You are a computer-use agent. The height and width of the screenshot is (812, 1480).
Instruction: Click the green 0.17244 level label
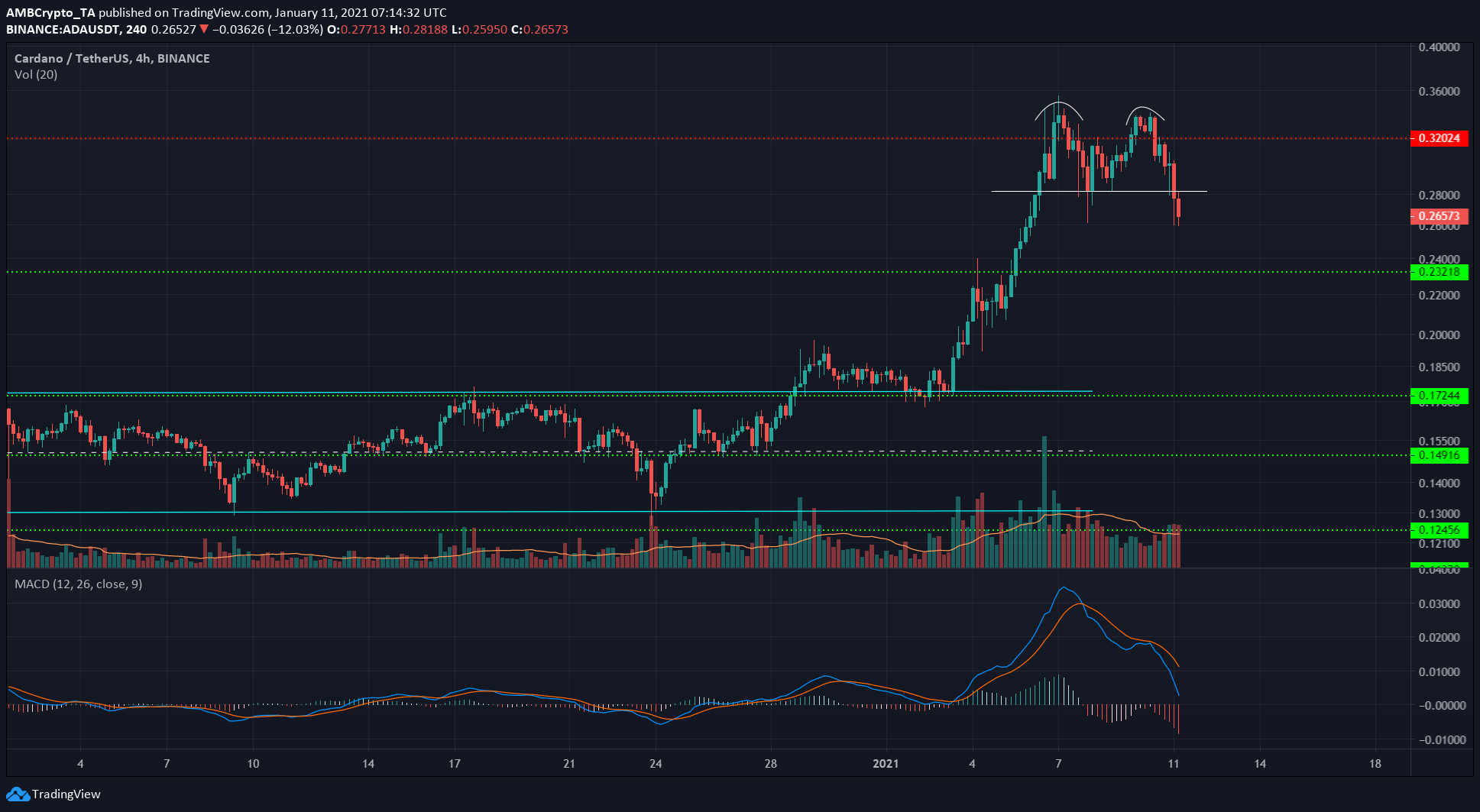coord(1439,396)
